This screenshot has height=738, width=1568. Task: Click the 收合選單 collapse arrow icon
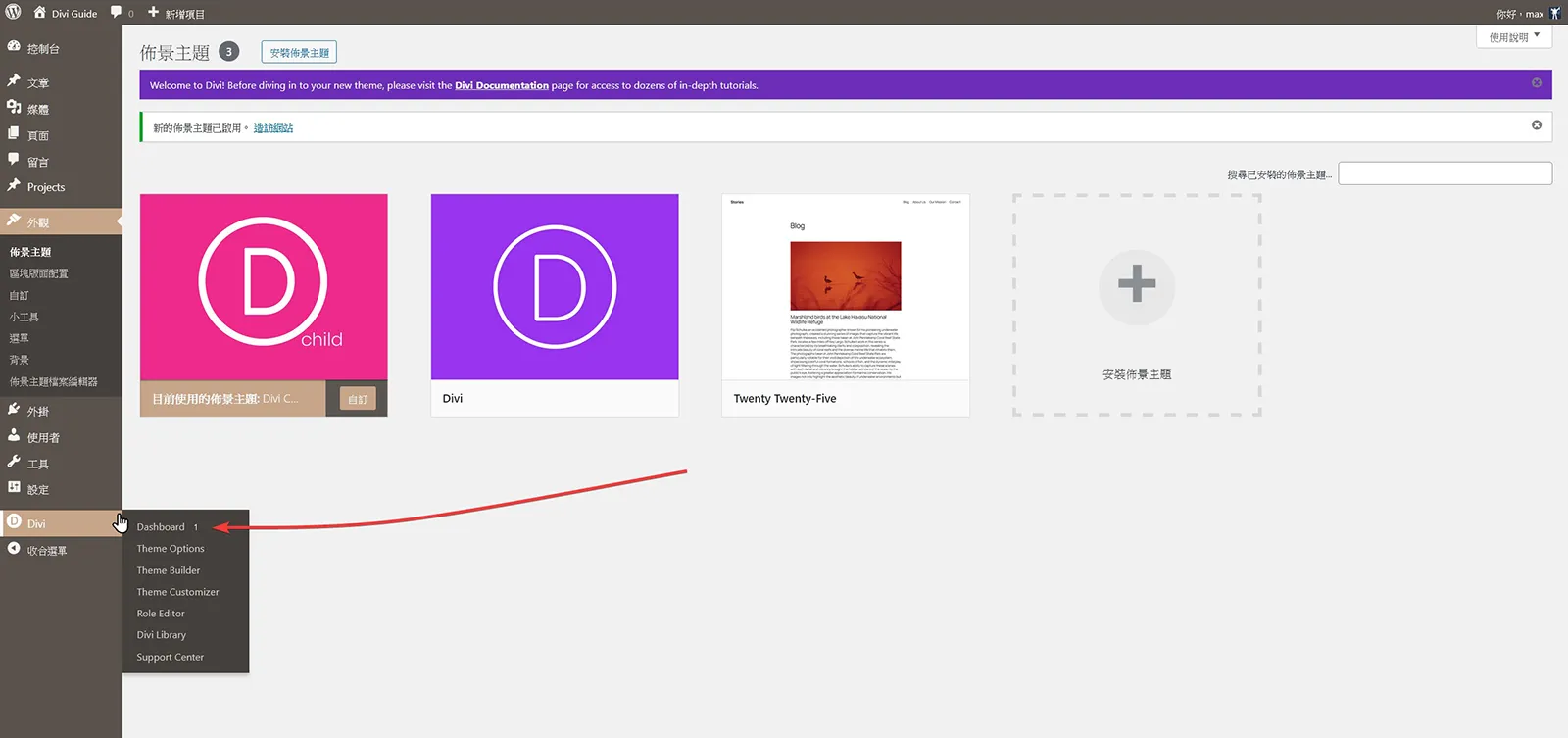pos(14,549)
